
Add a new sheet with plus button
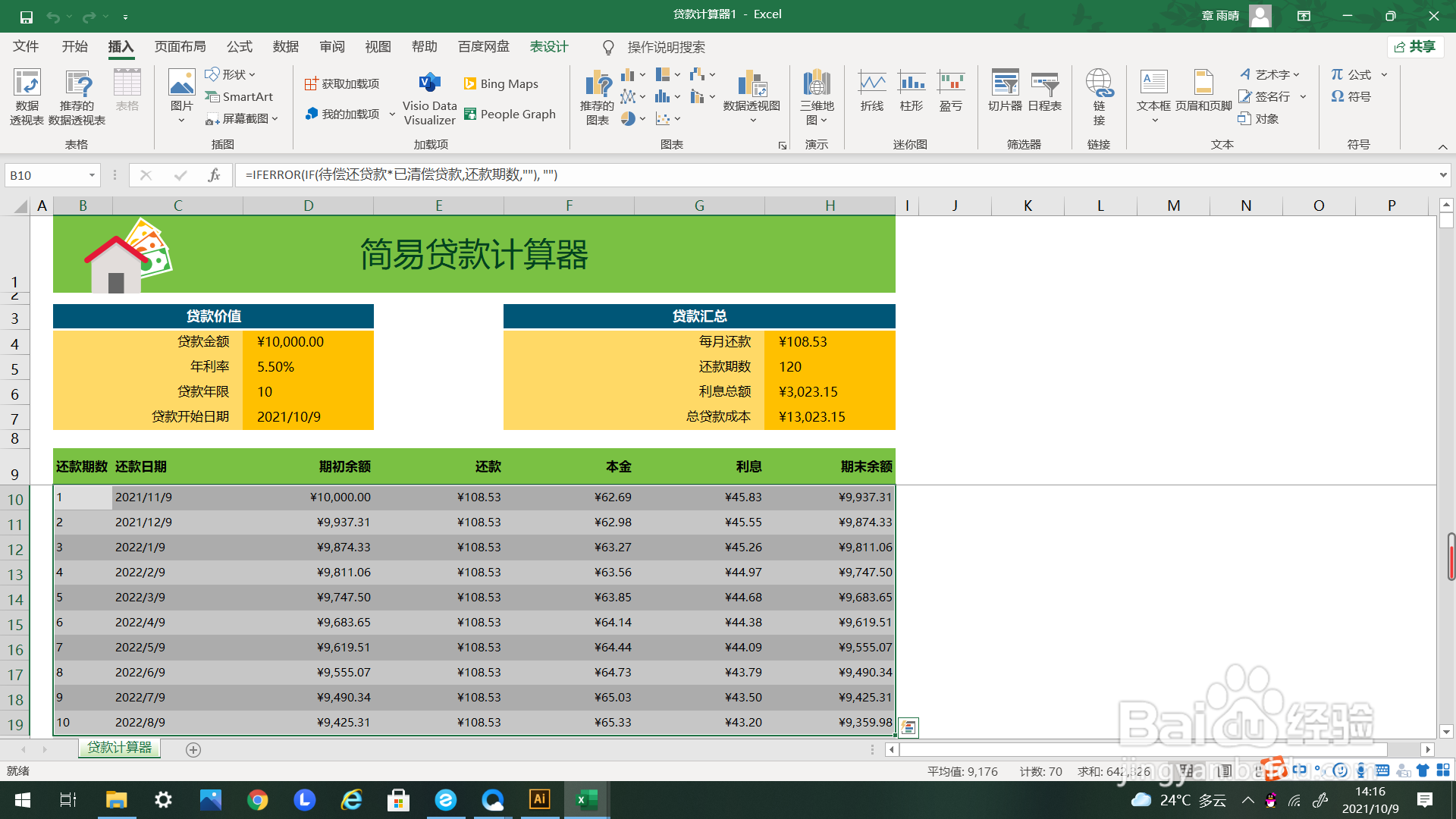pyautogui.click(x=193, y=749)
